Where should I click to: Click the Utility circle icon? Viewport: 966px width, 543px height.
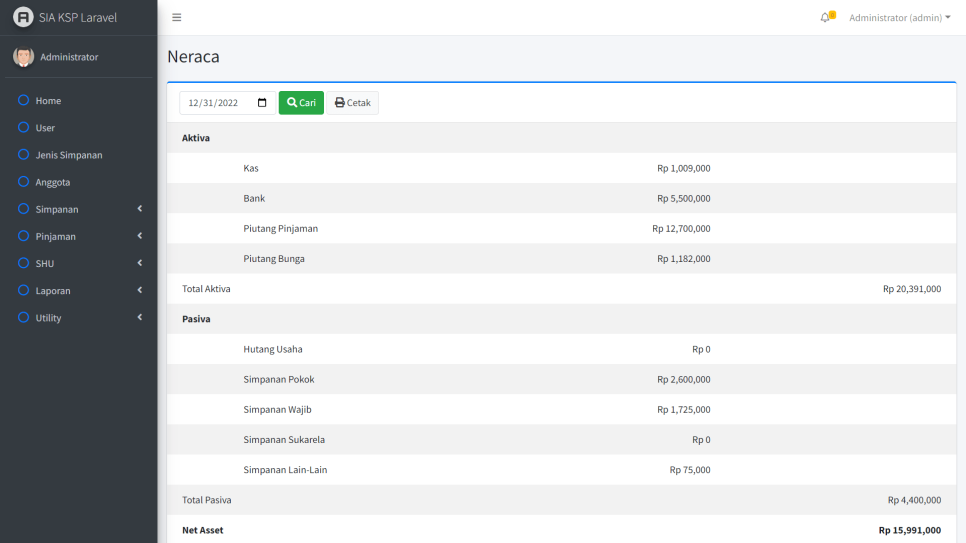23,317
